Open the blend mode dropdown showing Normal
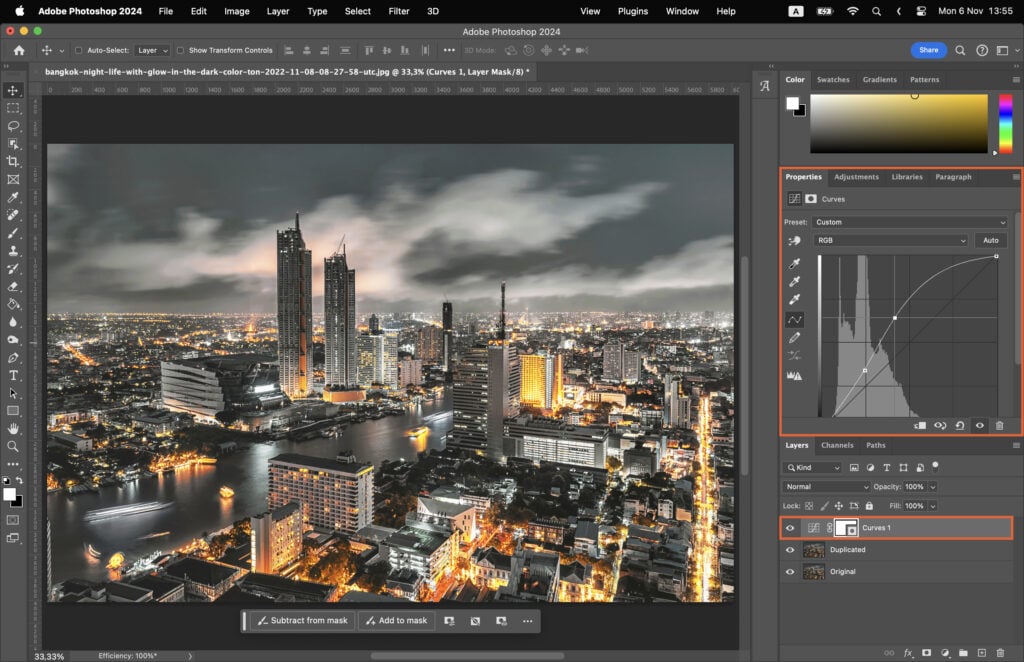The height and width of the screenshot is (662, 1024). coord(825,487)
